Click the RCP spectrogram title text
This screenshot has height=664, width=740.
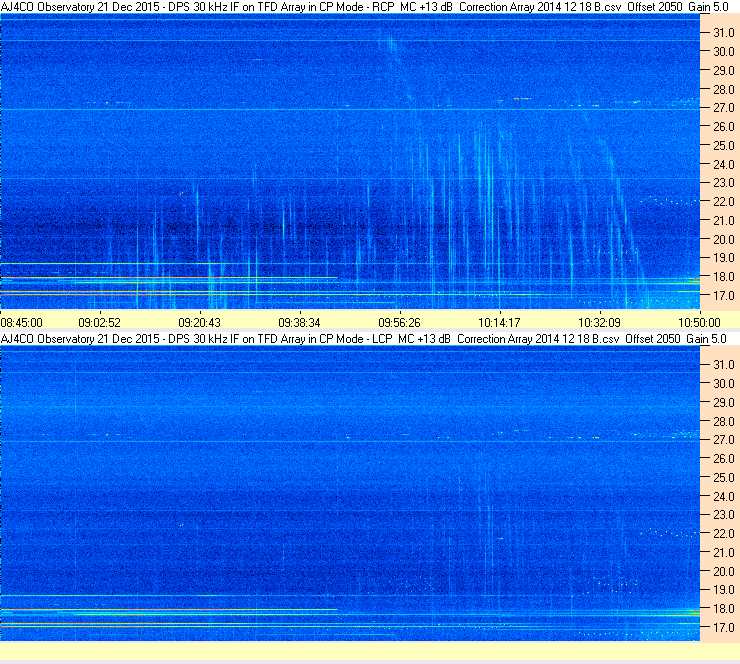pos(365,7)
